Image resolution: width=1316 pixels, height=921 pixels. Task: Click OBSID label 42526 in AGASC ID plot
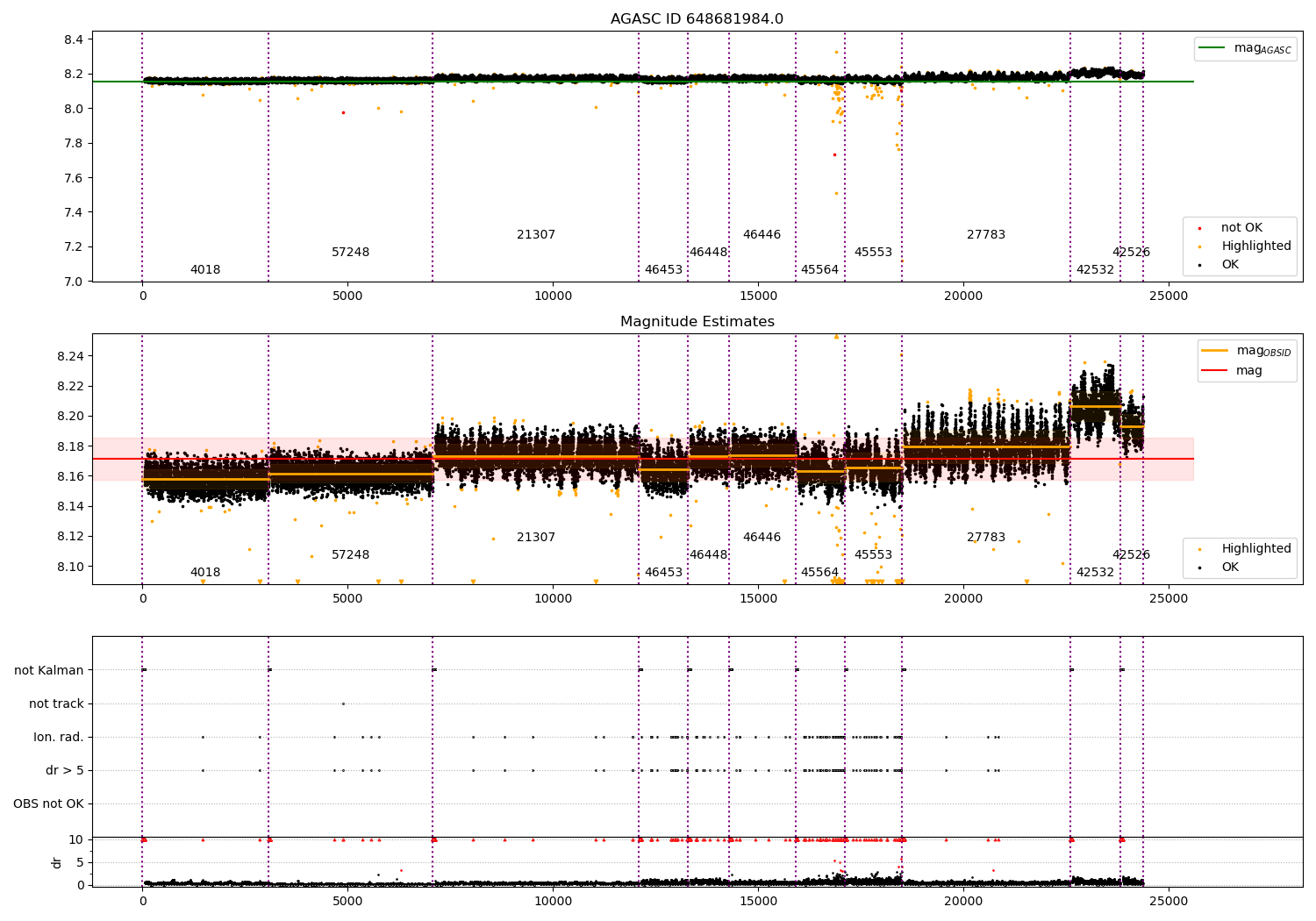pyautogui.click(x=1131, y=253)
